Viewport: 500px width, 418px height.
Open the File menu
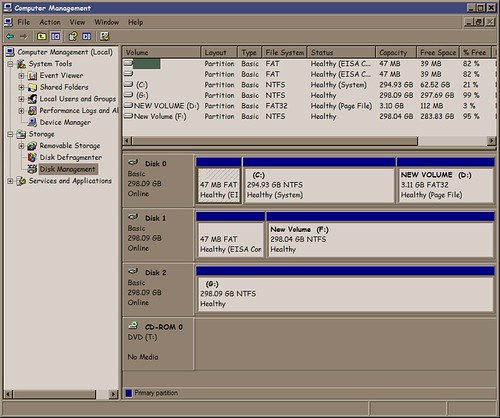pyautogui.click(x=24, y=22)
